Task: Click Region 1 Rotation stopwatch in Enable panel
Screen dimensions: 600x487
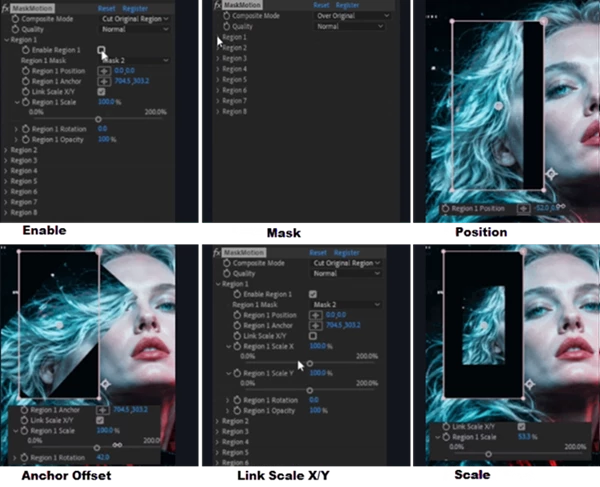Action: [26, 129]
